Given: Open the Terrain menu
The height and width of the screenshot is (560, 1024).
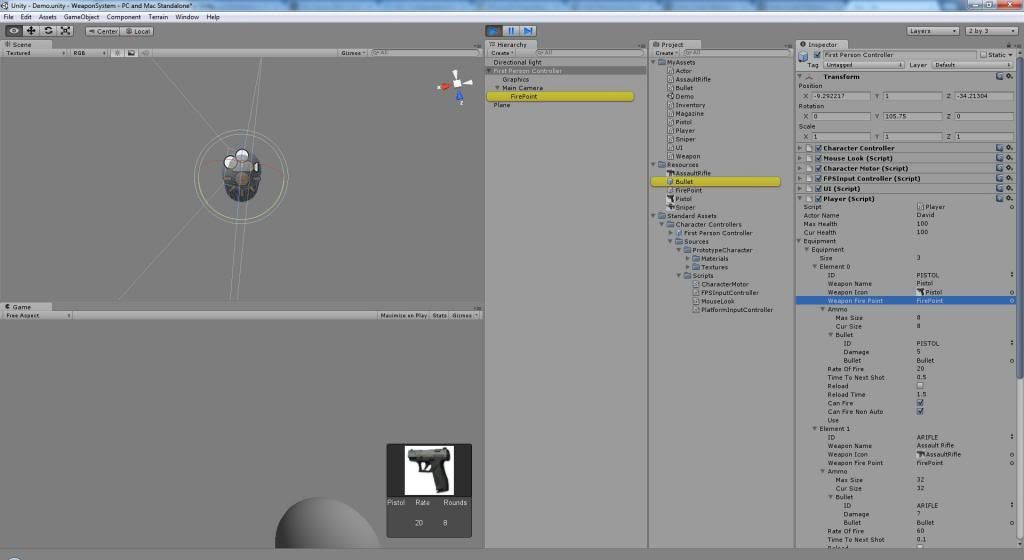Looking at the screenshot, I should [x=158, y=17].
